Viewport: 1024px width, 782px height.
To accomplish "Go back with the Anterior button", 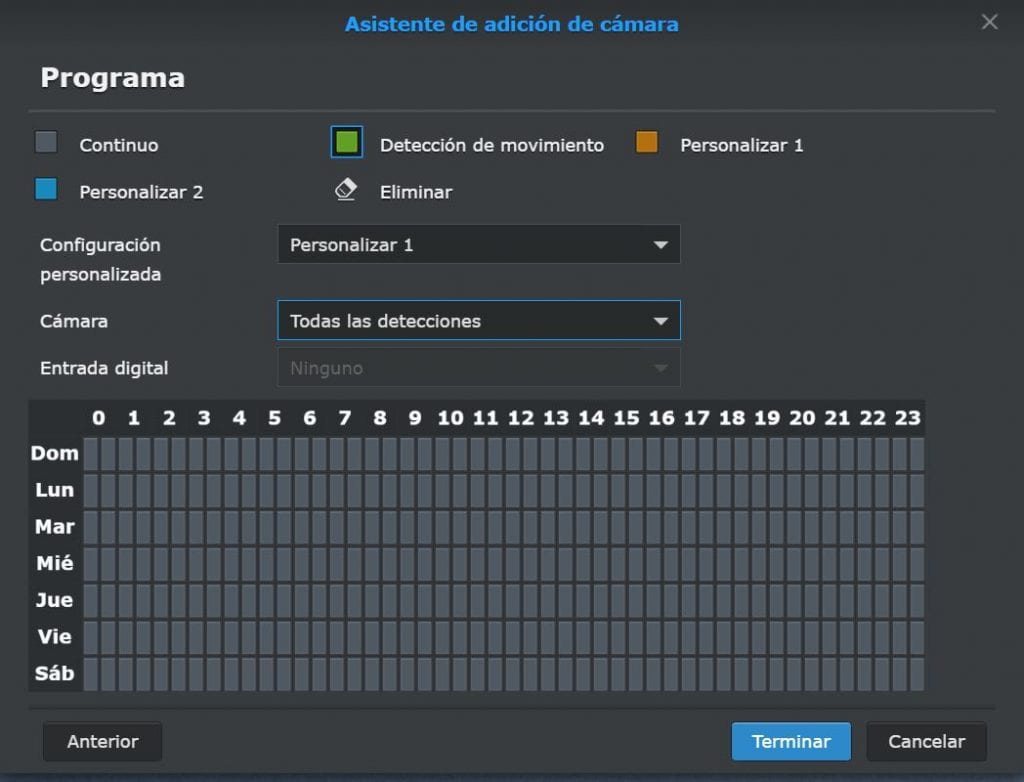I will point(101,741).
